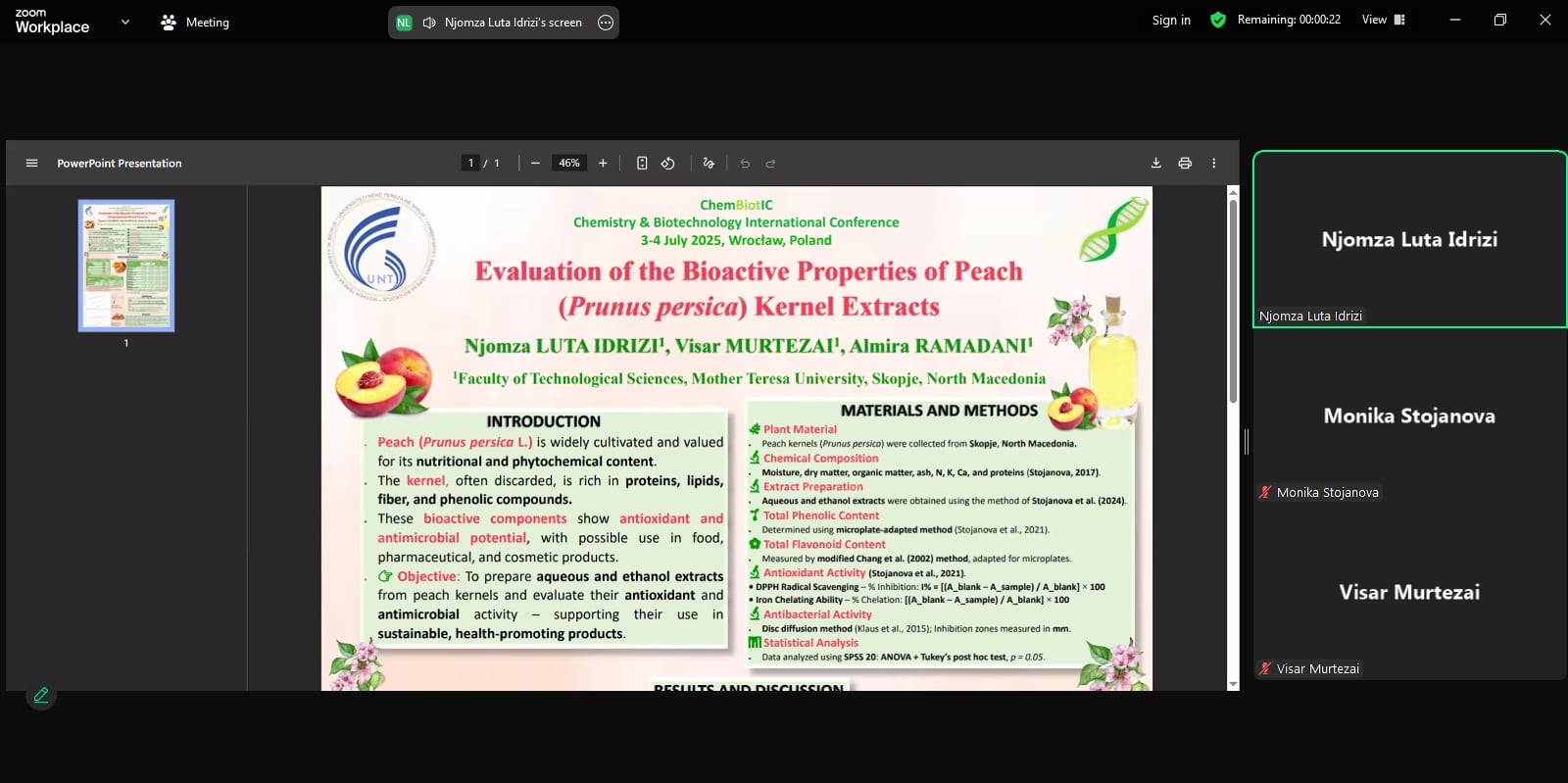Switch to the Meeting tab
The width and height of the screenshot is (1568, 783).
pyautogui.click(x=195, y=23)
